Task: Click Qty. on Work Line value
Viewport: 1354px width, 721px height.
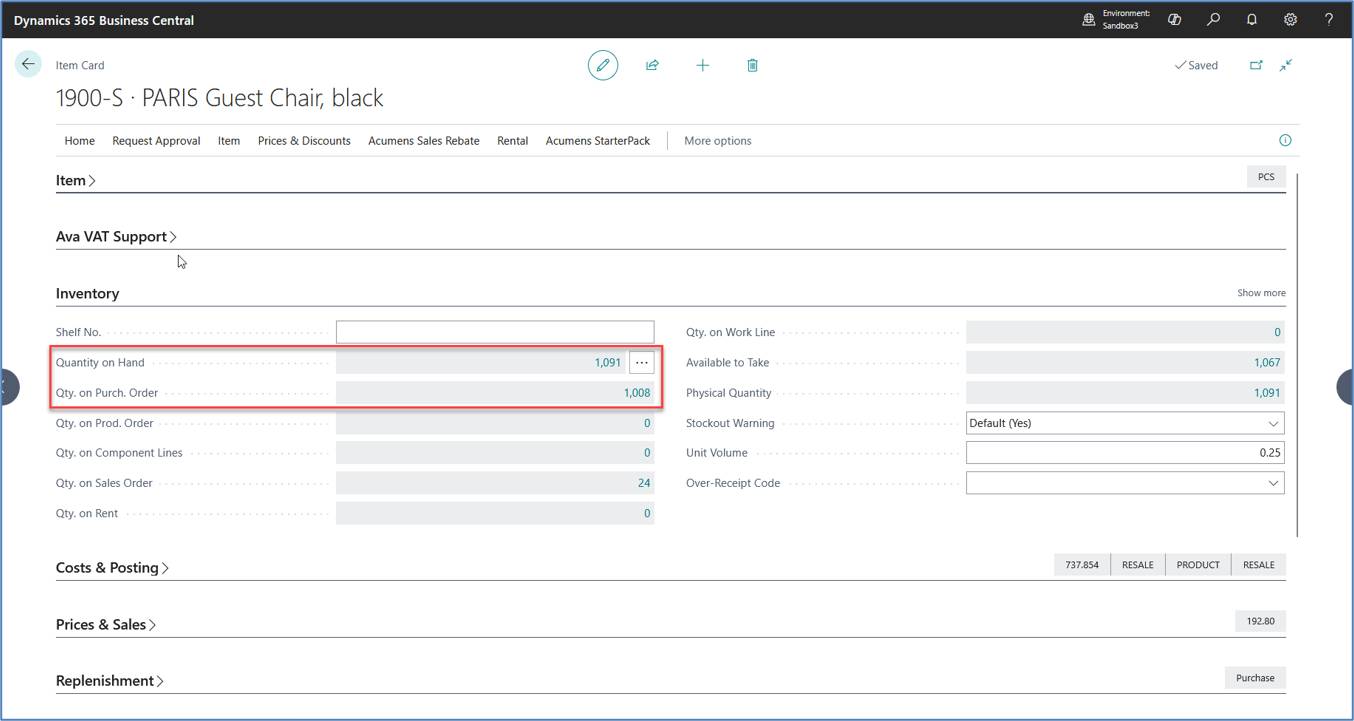Action: coord(1277,332)
